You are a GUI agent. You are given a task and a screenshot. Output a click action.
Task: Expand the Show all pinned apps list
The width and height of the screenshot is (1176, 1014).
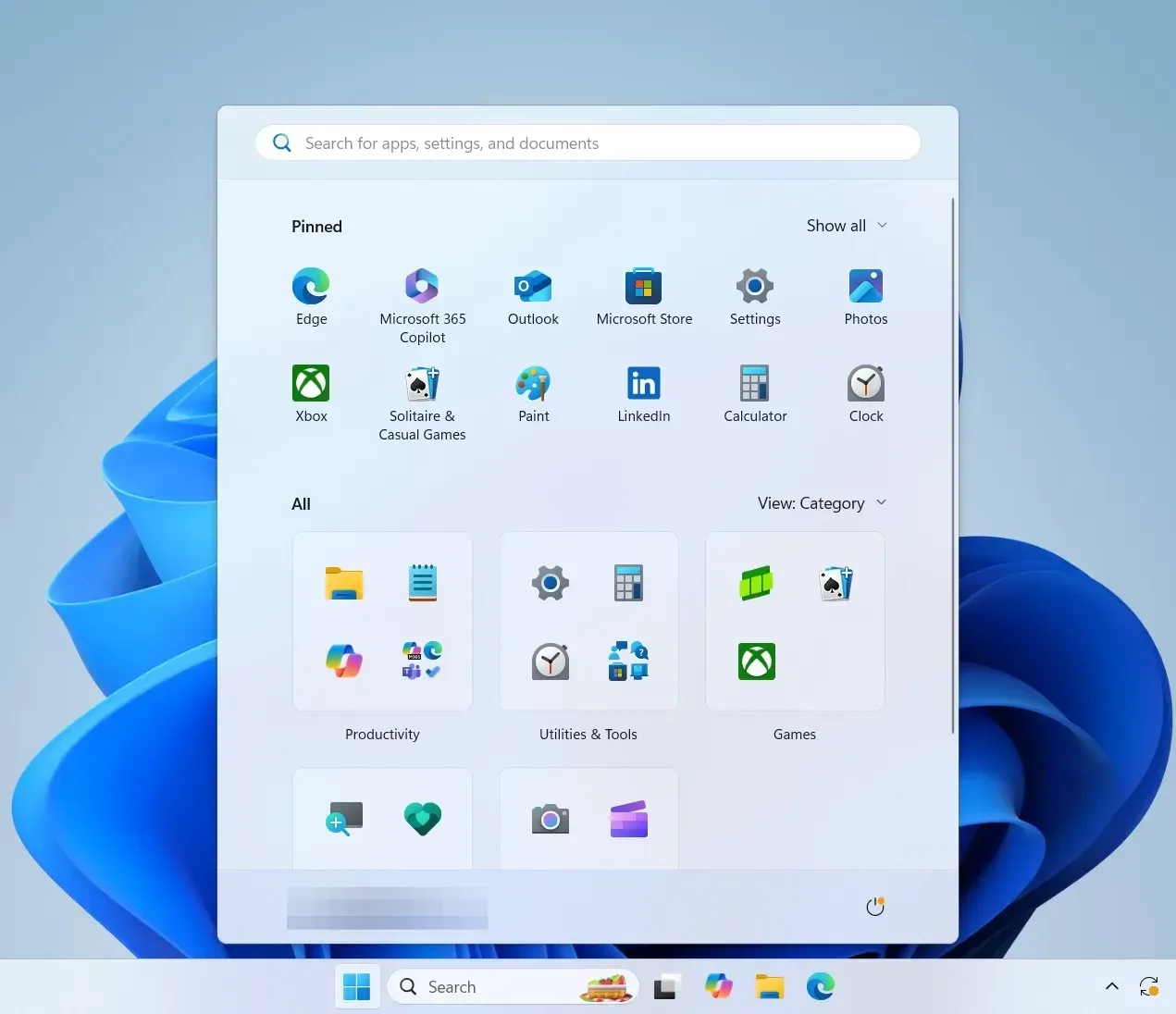(x=846, y=225)
